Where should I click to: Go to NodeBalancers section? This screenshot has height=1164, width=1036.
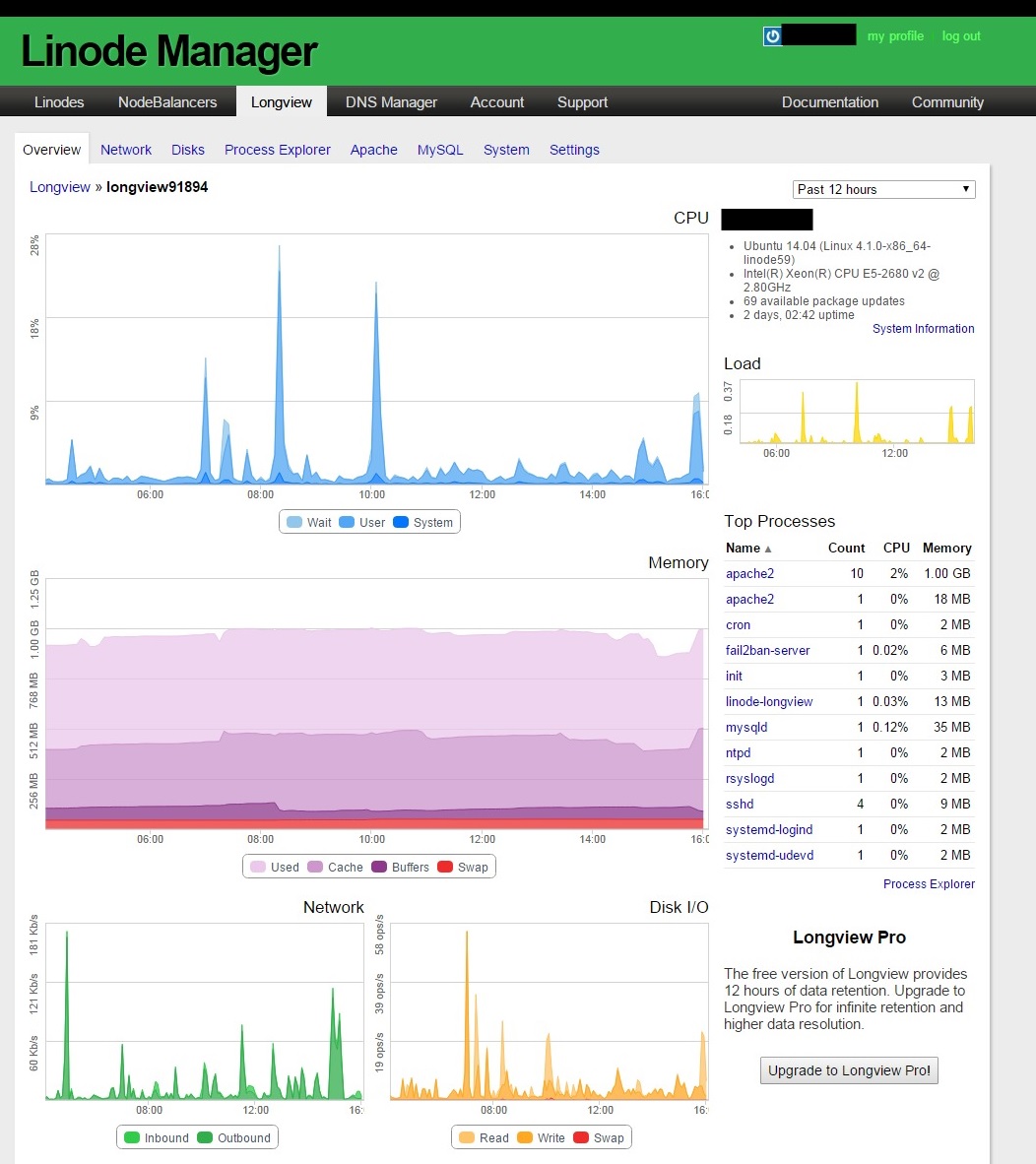(167, 101)
